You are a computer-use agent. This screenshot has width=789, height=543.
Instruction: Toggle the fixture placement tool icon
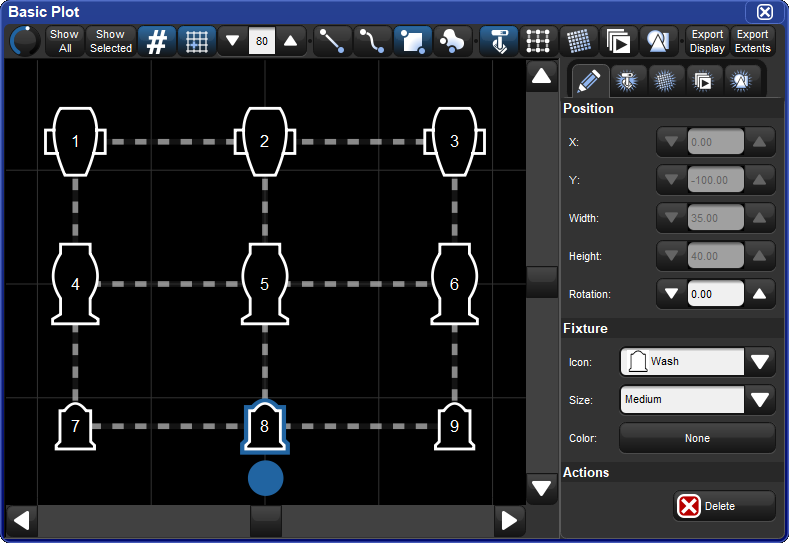(499, 41)
